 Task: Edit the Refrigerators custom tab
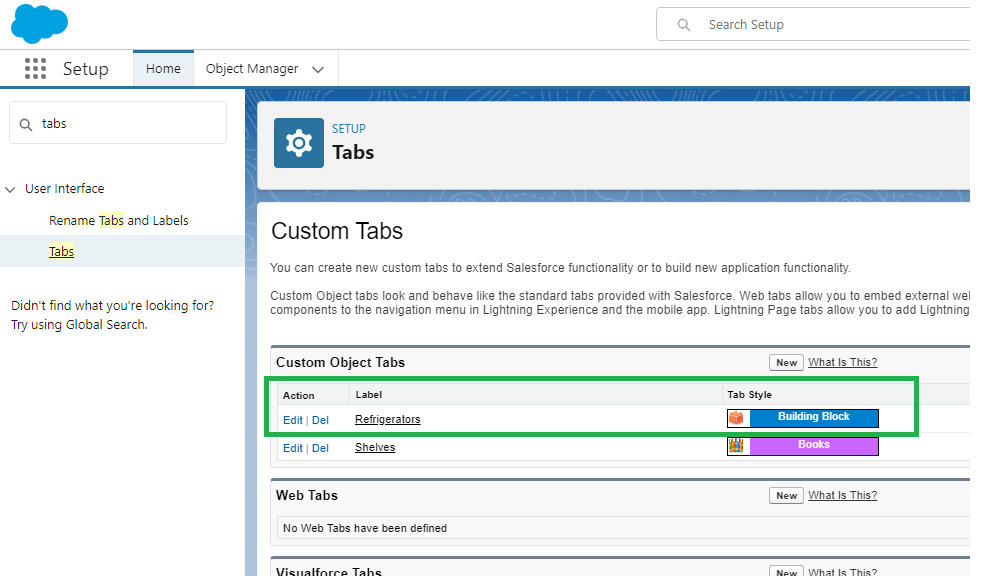[292, 420]
